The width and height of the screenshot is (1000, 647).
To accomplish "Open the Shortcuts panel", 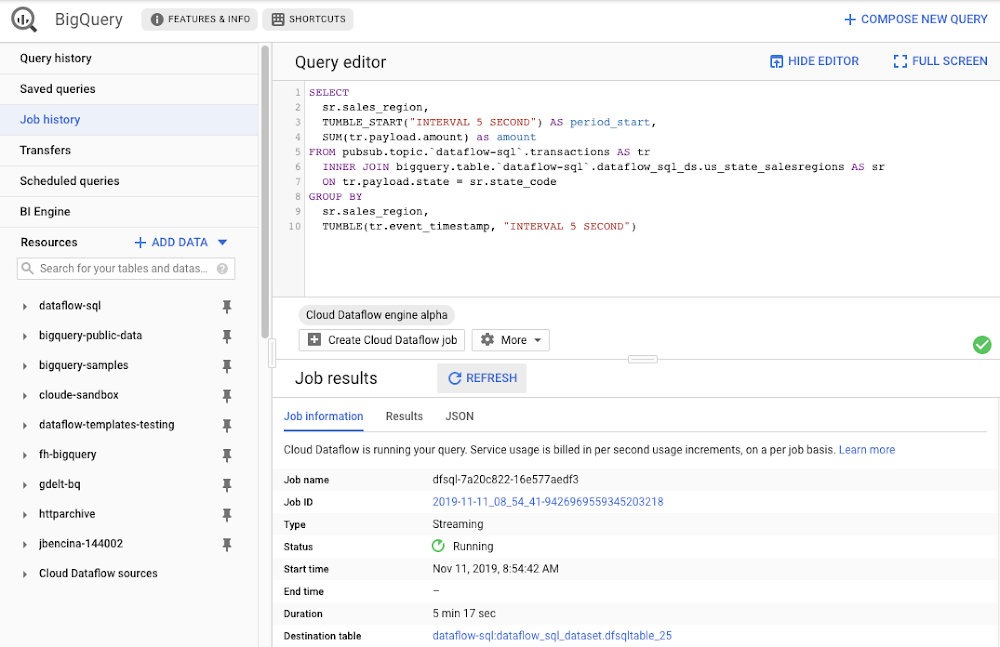I will pyautogui.click(x=308, y=19).
